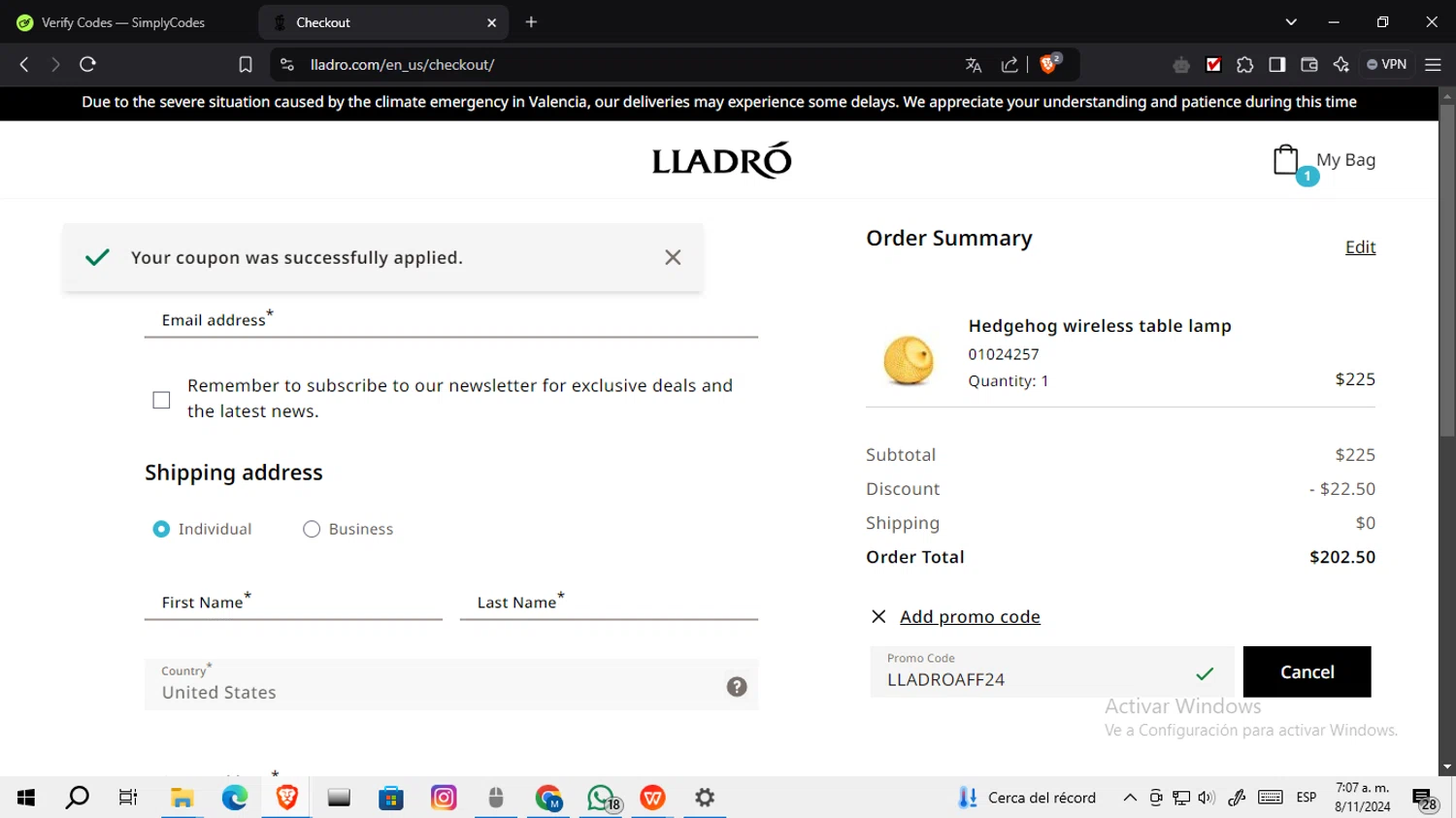Click the Cancel promo code button
The height and width of the screenshot is (818, 1456).
coord(1307,671)
